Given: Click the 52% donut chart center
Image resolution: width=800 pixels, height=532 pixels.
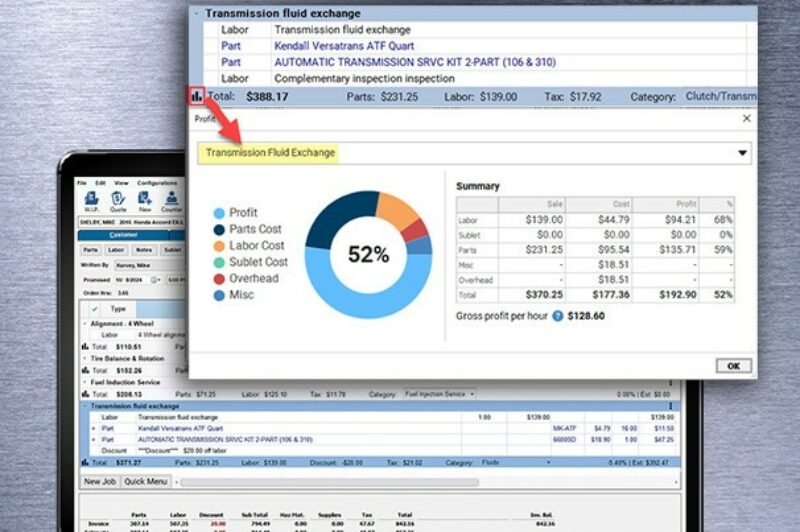Looking at the screenshot, I should [368, 254].
